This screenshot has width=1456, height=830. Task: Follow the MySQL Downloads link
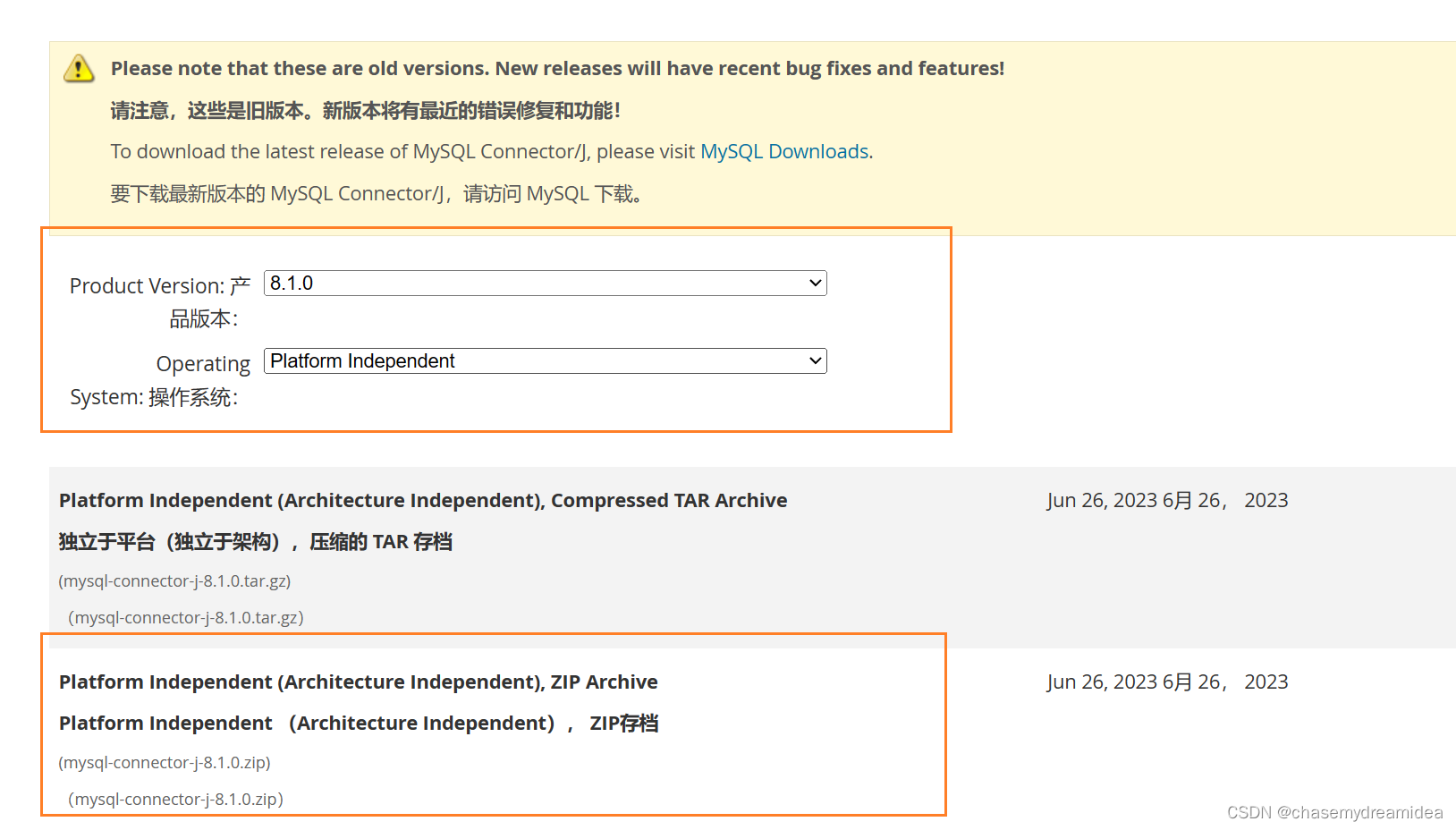click(x=784, y=152)
